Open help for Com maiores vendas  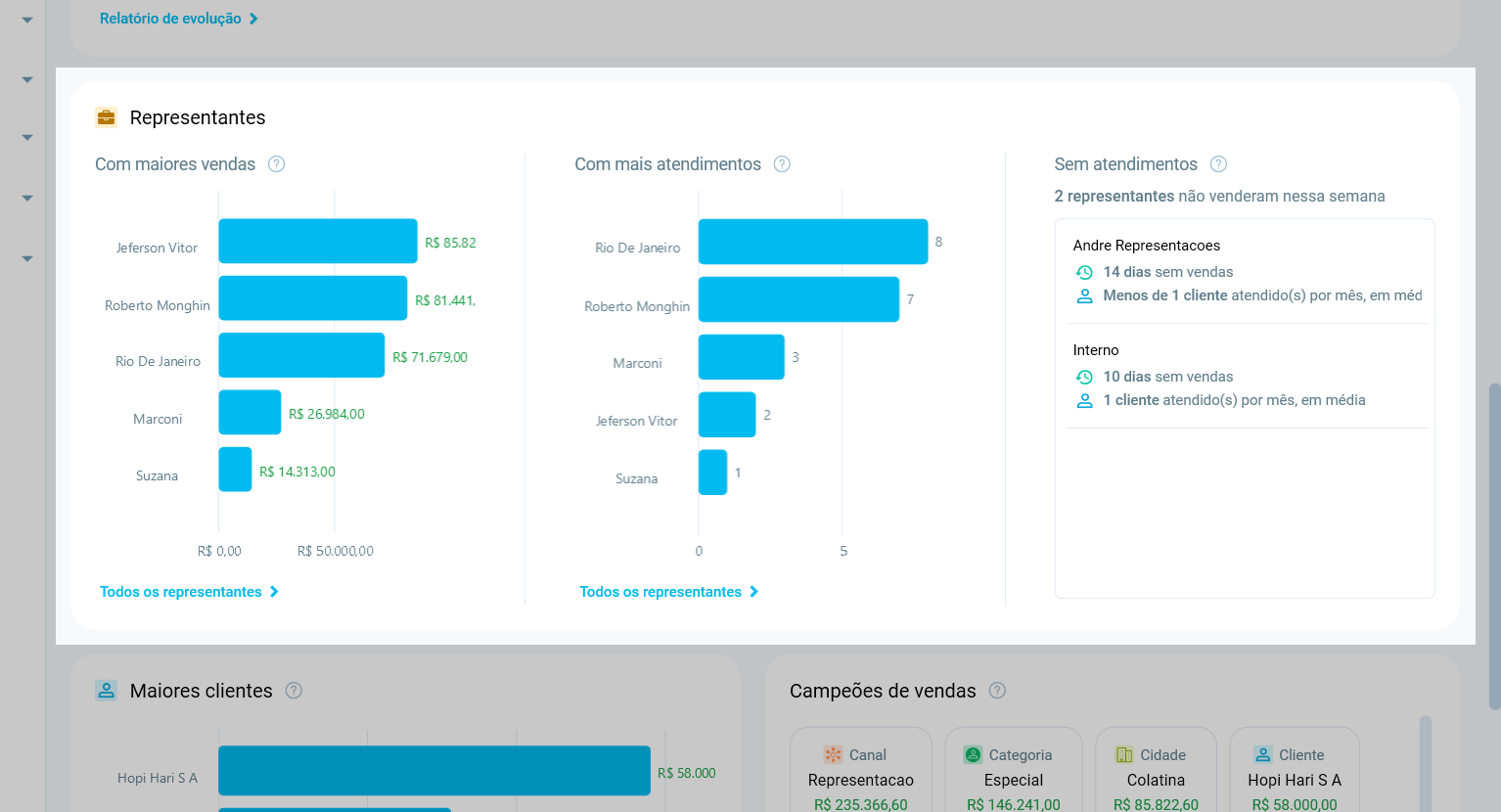(x=277, y=164)
